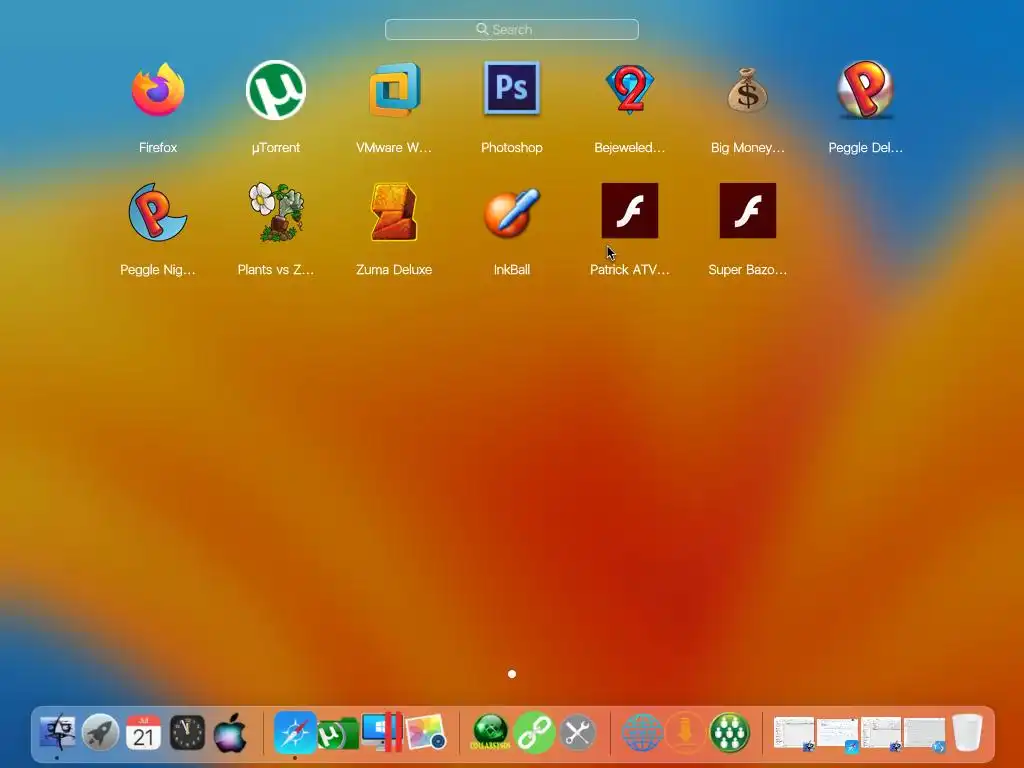Open the third minimized window thumbnail in dock
This screenshot has height=768, width=1024.
(x=881, y=733)
